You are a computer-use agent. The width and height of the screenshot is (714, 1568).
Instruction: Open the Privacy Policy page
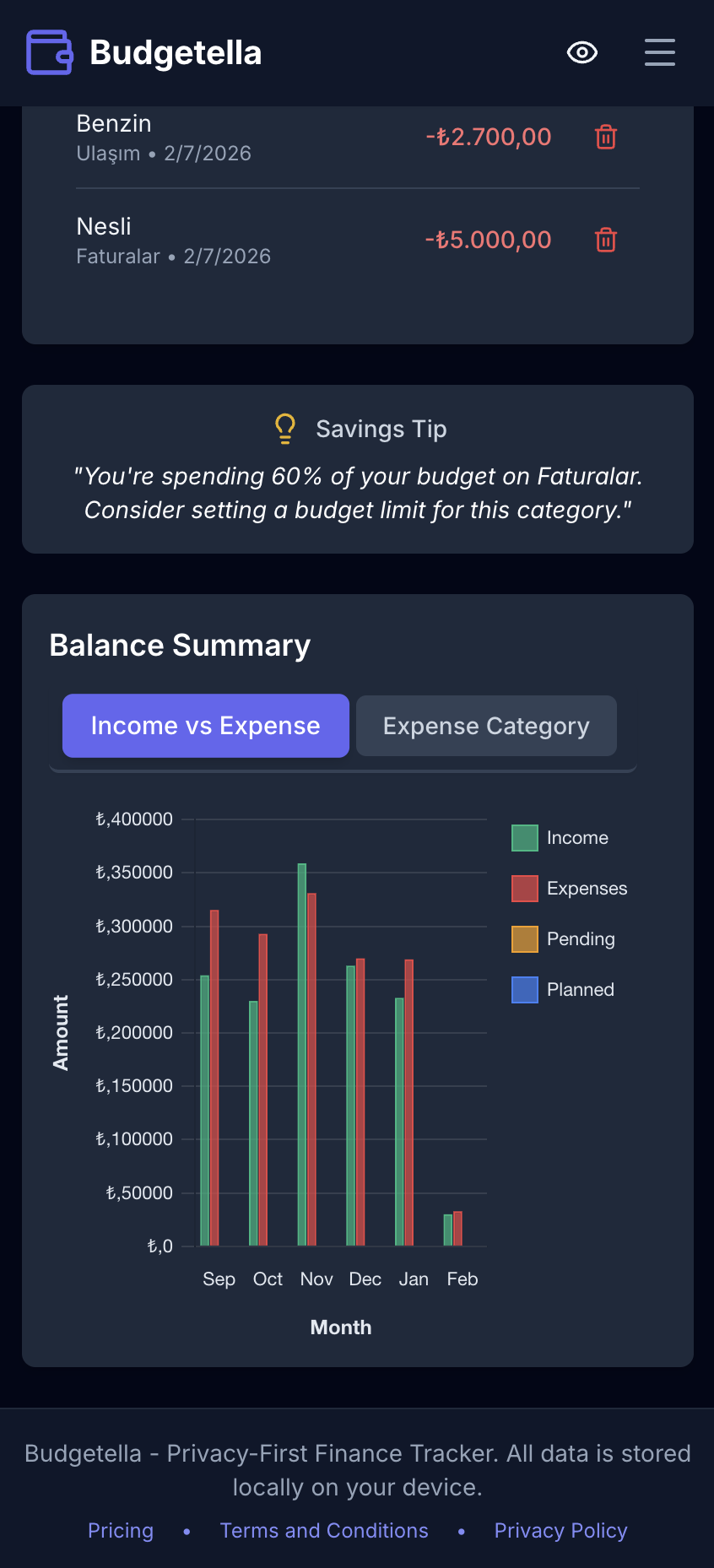coord(560,1530)
